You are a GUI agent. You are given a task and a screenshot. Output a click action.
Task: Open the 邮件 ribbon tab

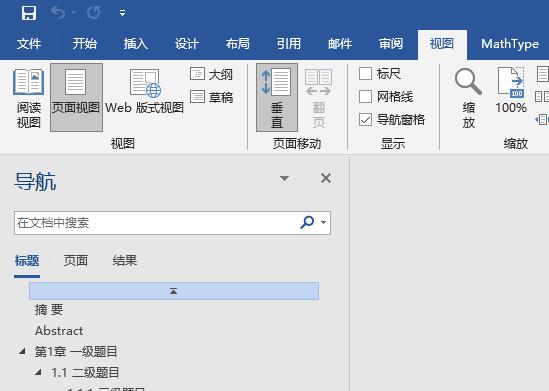(340, 44)
